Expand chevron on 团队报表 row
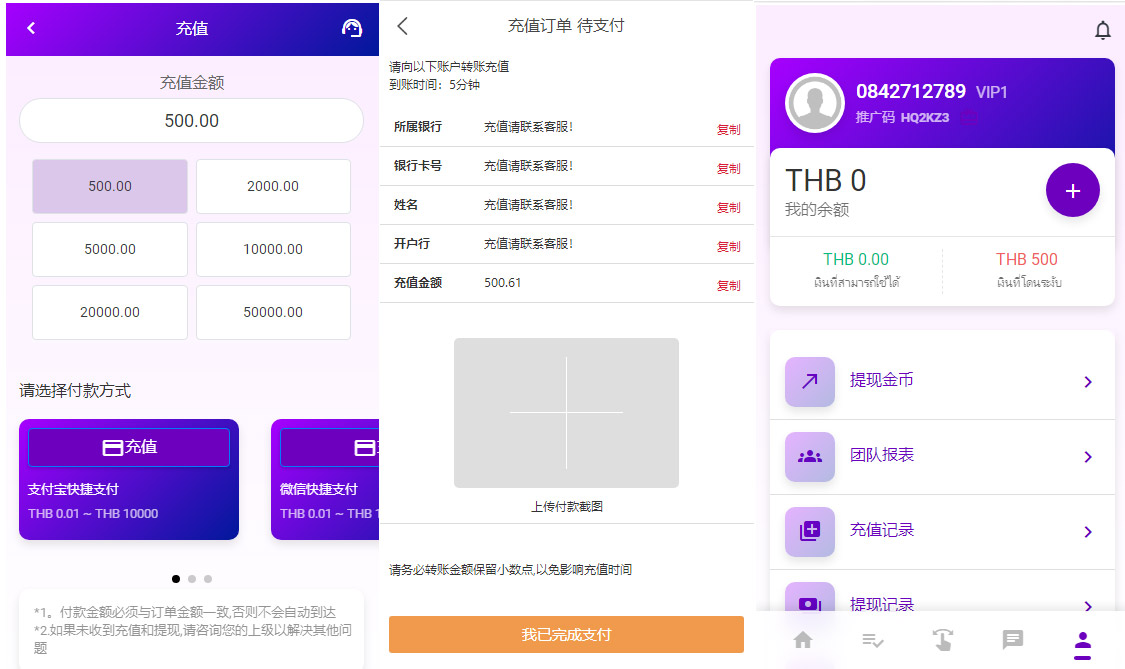1125x669 pixels. click(x=1088, y=457)
